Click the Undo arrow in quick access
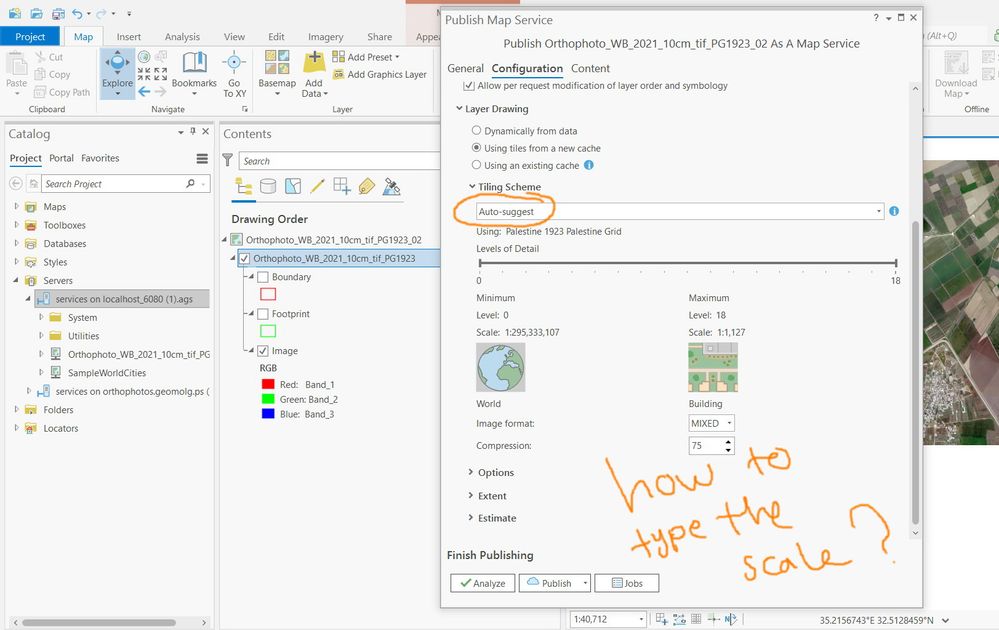This screenshot has width=999, height=630. point(77,13)
